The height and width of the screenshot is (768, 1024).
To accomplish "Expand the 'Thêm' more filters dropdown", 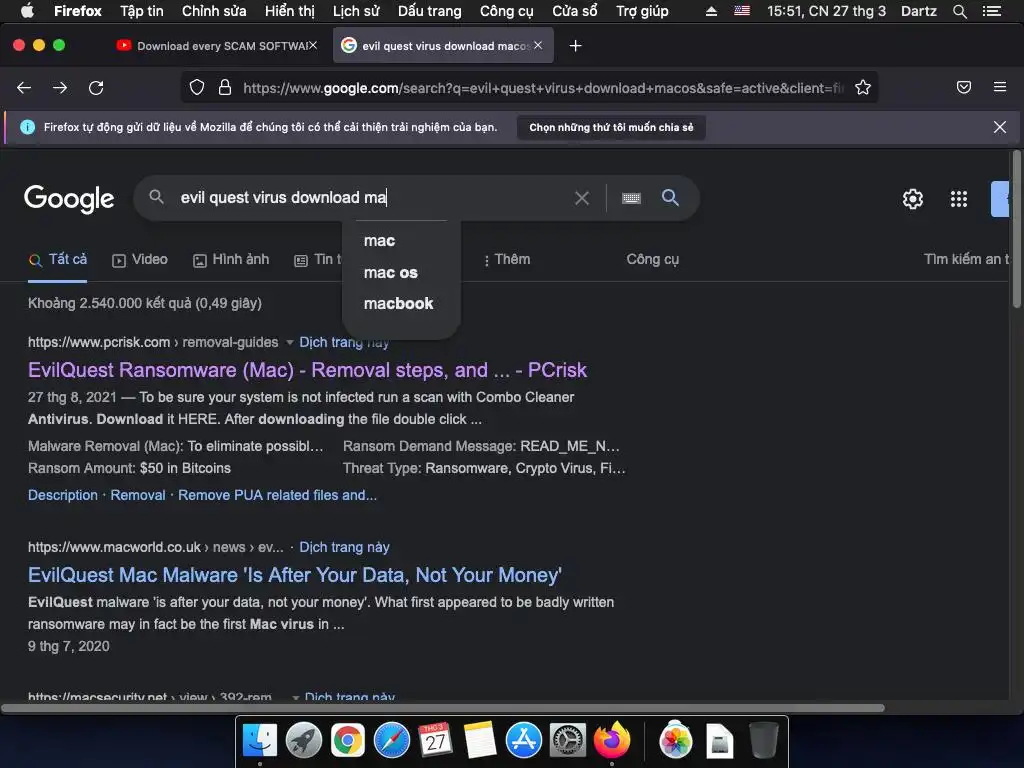I will click(507, 260).
